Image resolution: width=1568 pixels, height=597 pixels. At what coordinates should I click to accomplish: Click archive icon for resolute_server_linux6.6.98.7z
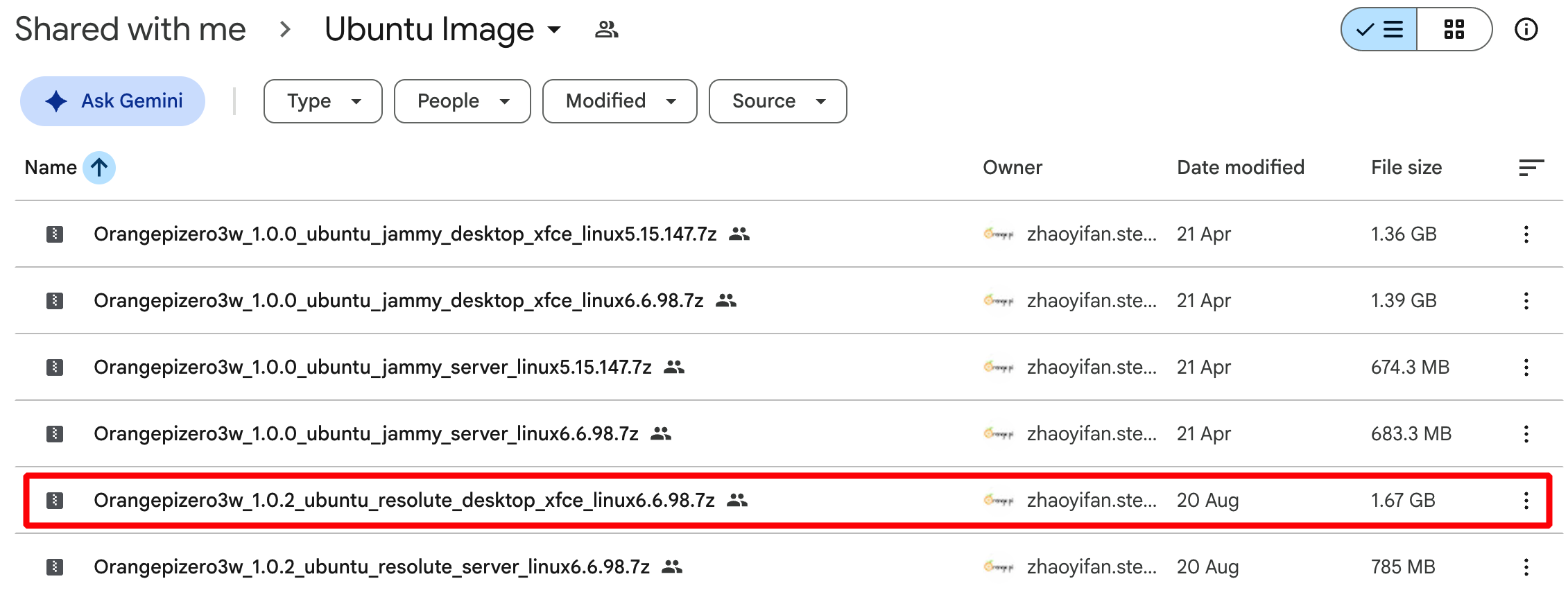tap(55, 567)
